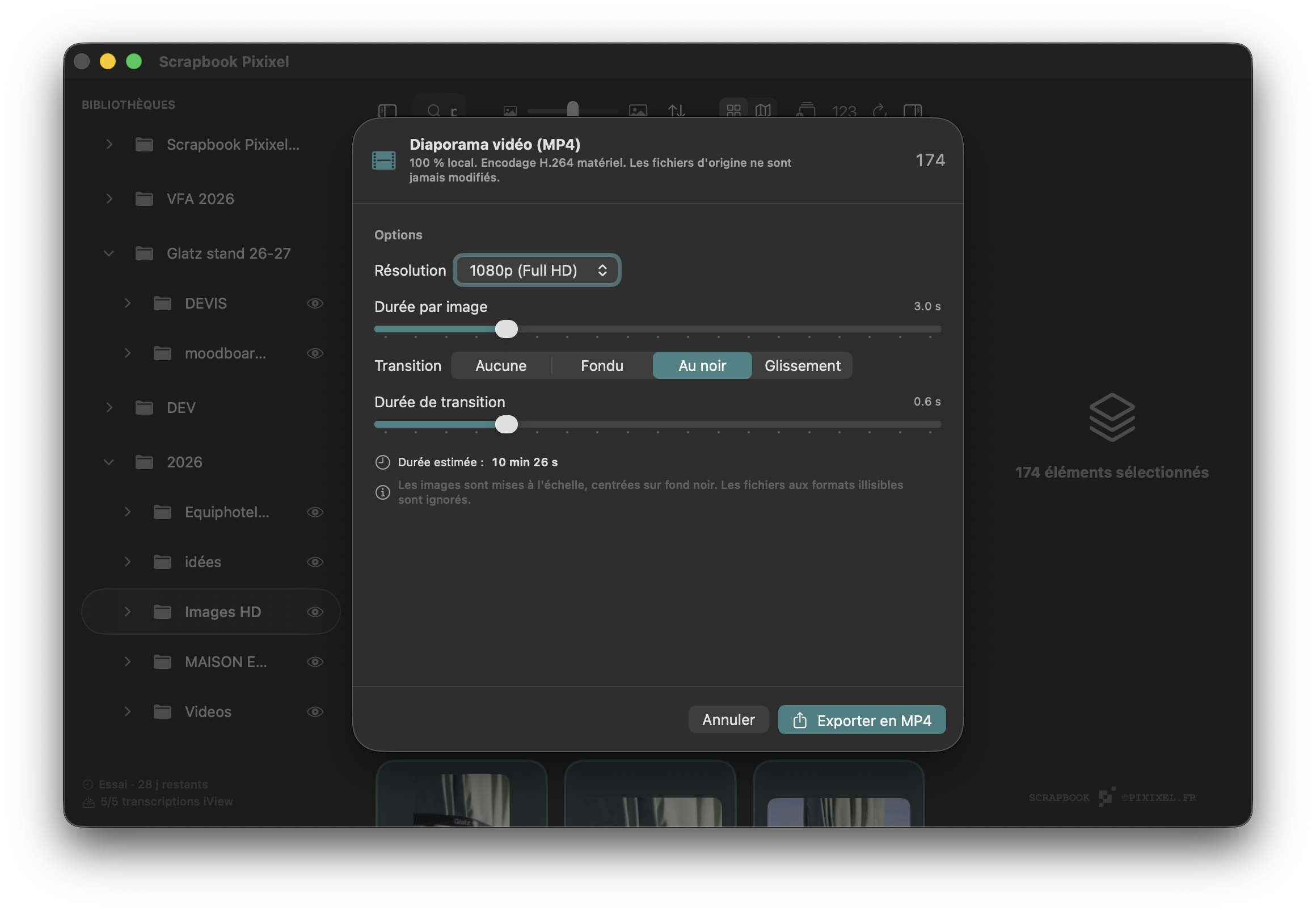
Task: Click the small thumbnail size icon
Action: pyautogui.click(x=510, y=111)
